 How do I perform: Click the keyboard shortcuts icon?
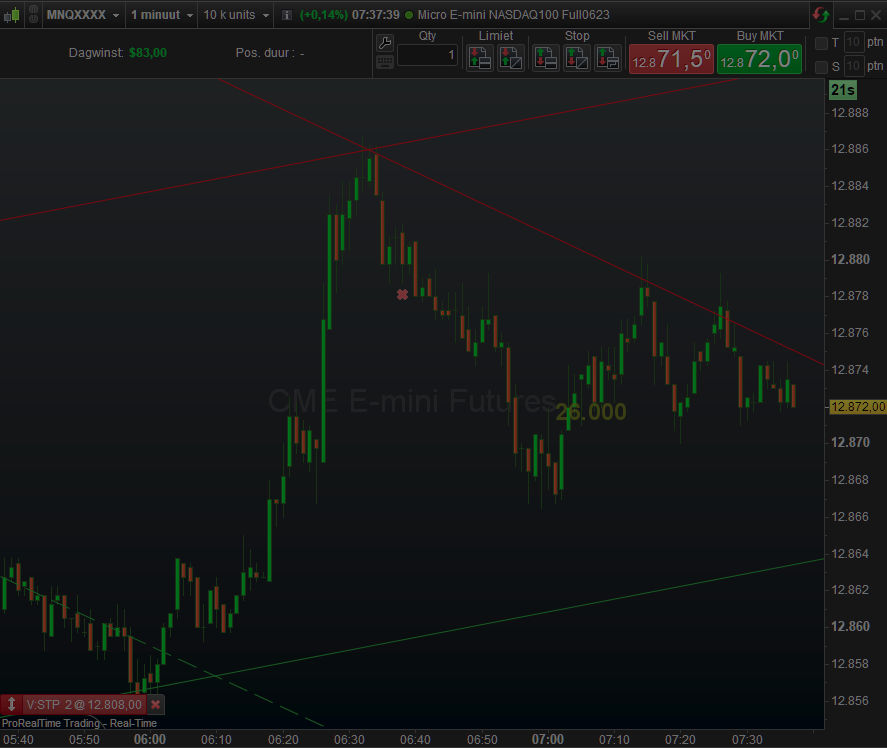point(385,62)
